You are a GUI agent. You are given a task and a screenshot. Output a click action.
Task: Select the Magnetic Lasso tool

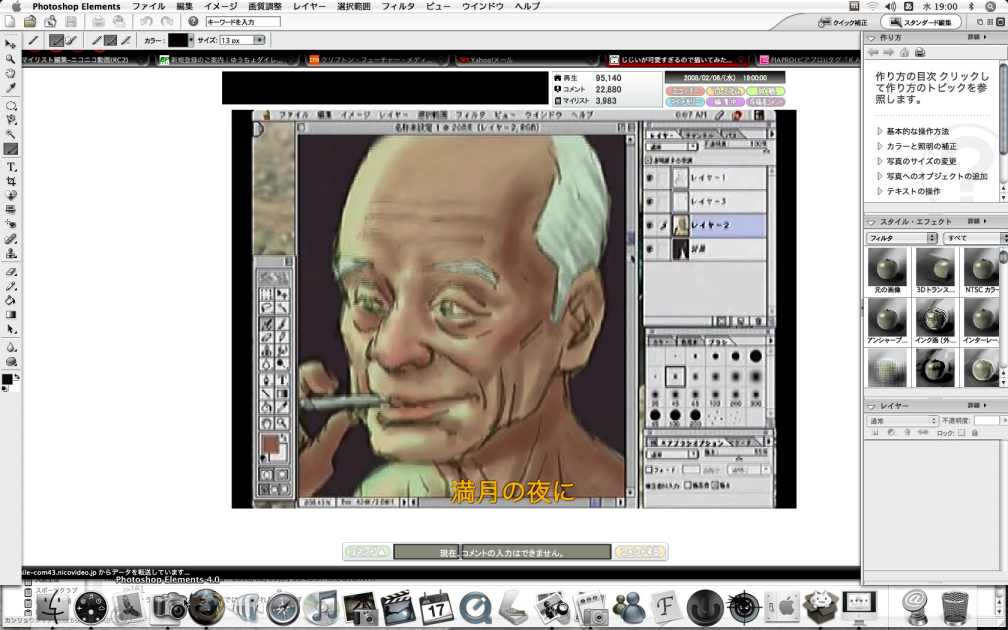(10, 120)
